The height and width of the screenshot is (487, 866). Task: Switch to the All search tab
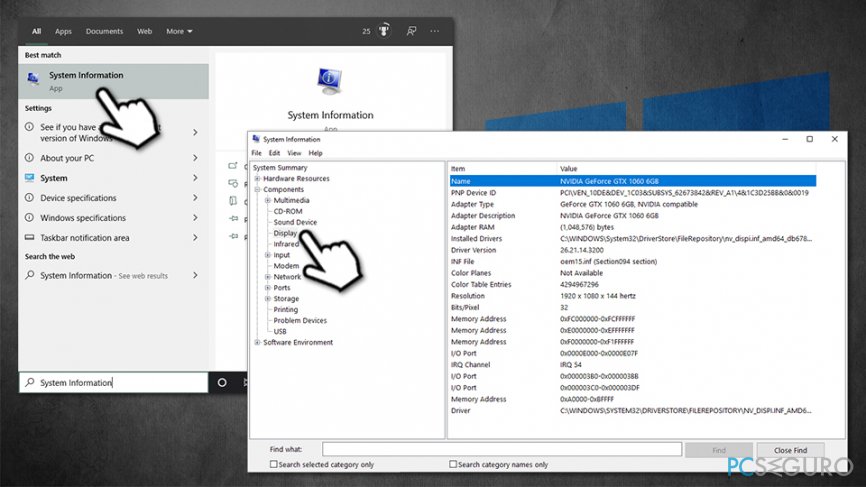click(x=36, y=31)
